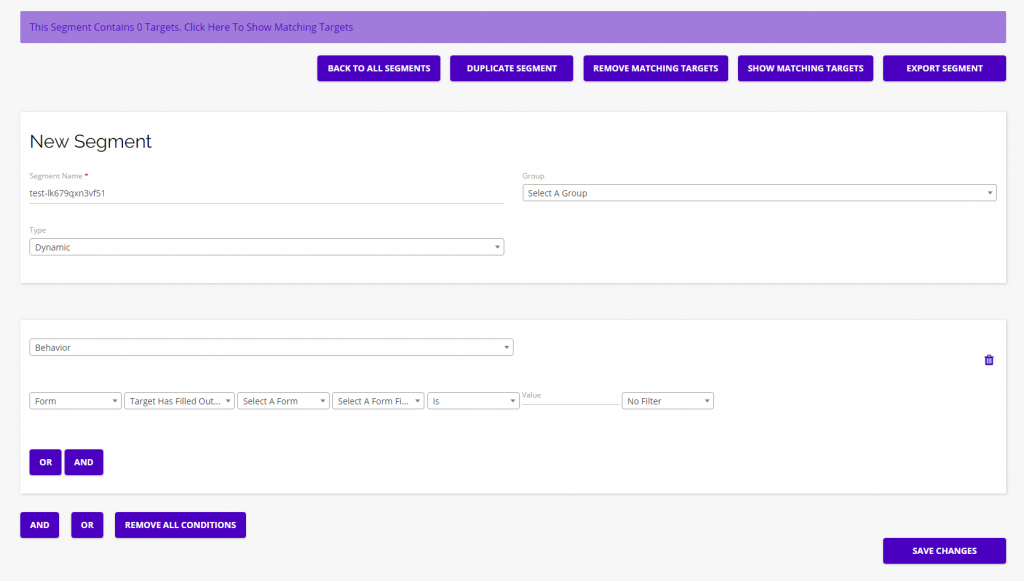Open the Is operator dropdown
This screenshot has height=581, width=1024.
pos(473,400)
